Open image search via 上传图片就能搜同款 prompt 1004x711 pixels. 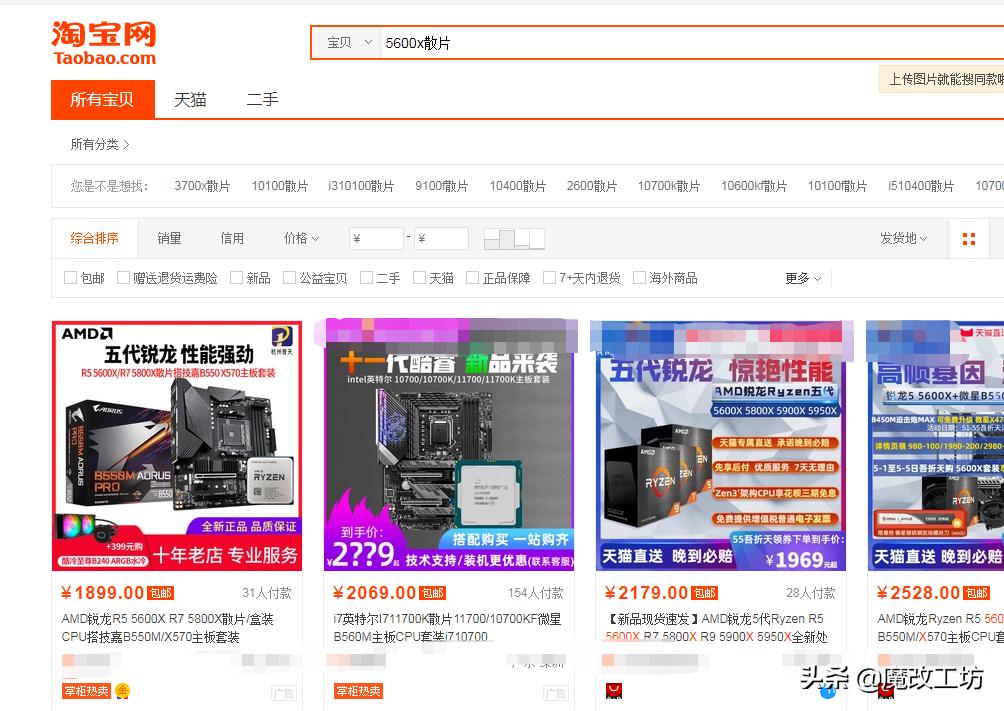coord(943,79)
